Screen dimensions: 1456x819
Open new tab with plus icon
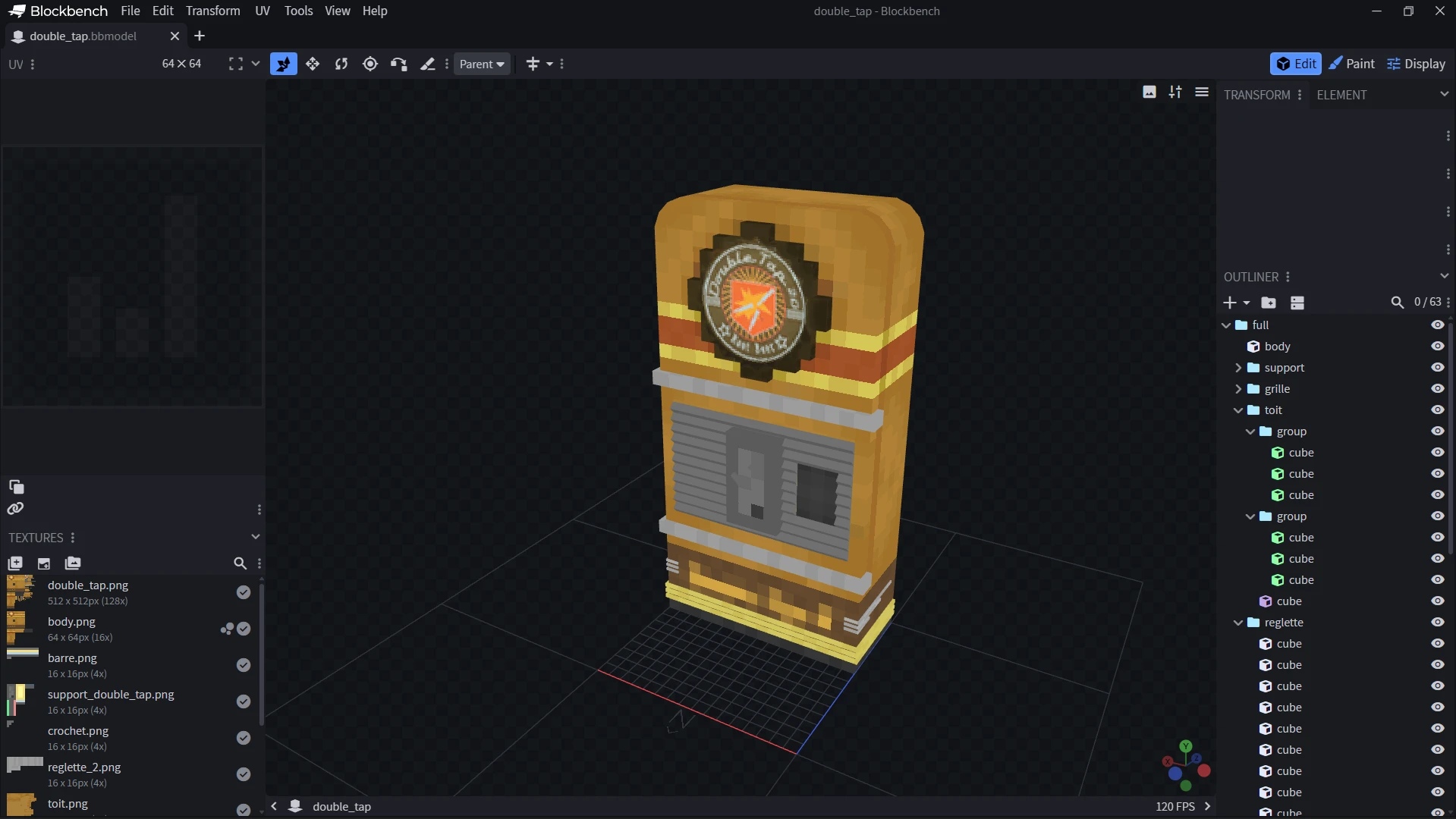click(x=200, y=36)
